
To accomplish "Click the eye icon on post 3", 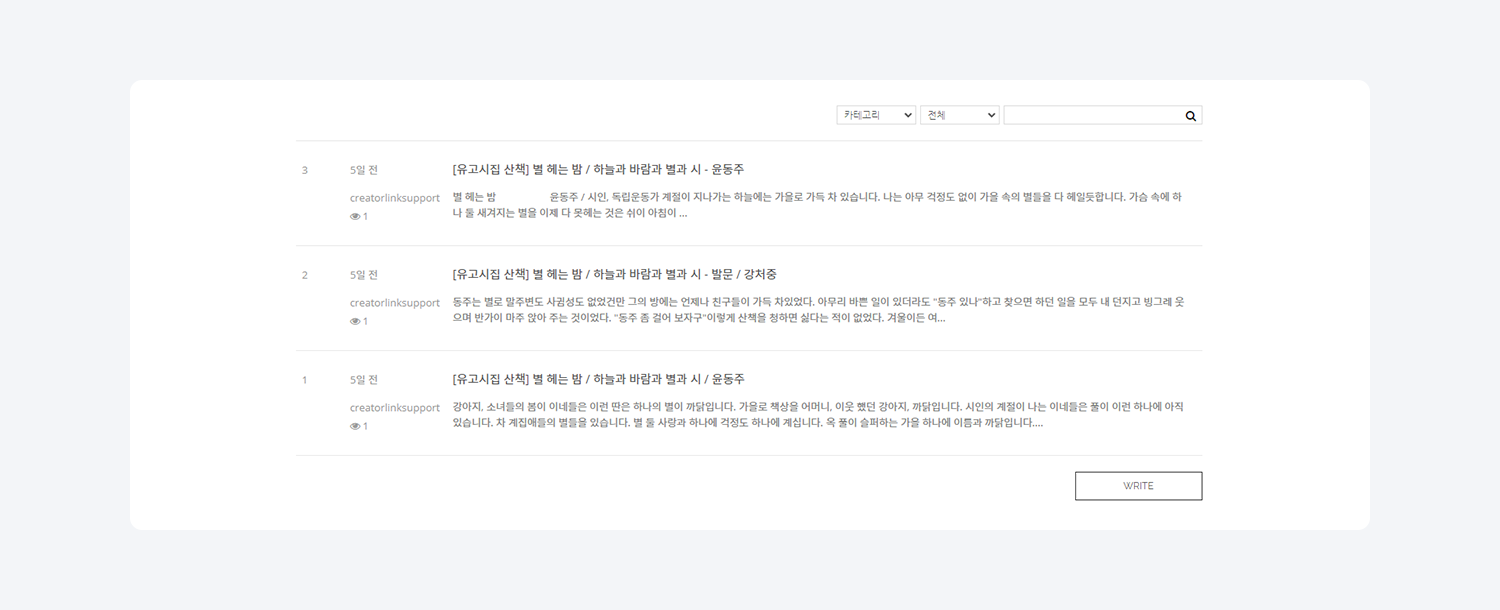I will pyautogui.click(x=354, y=217).
